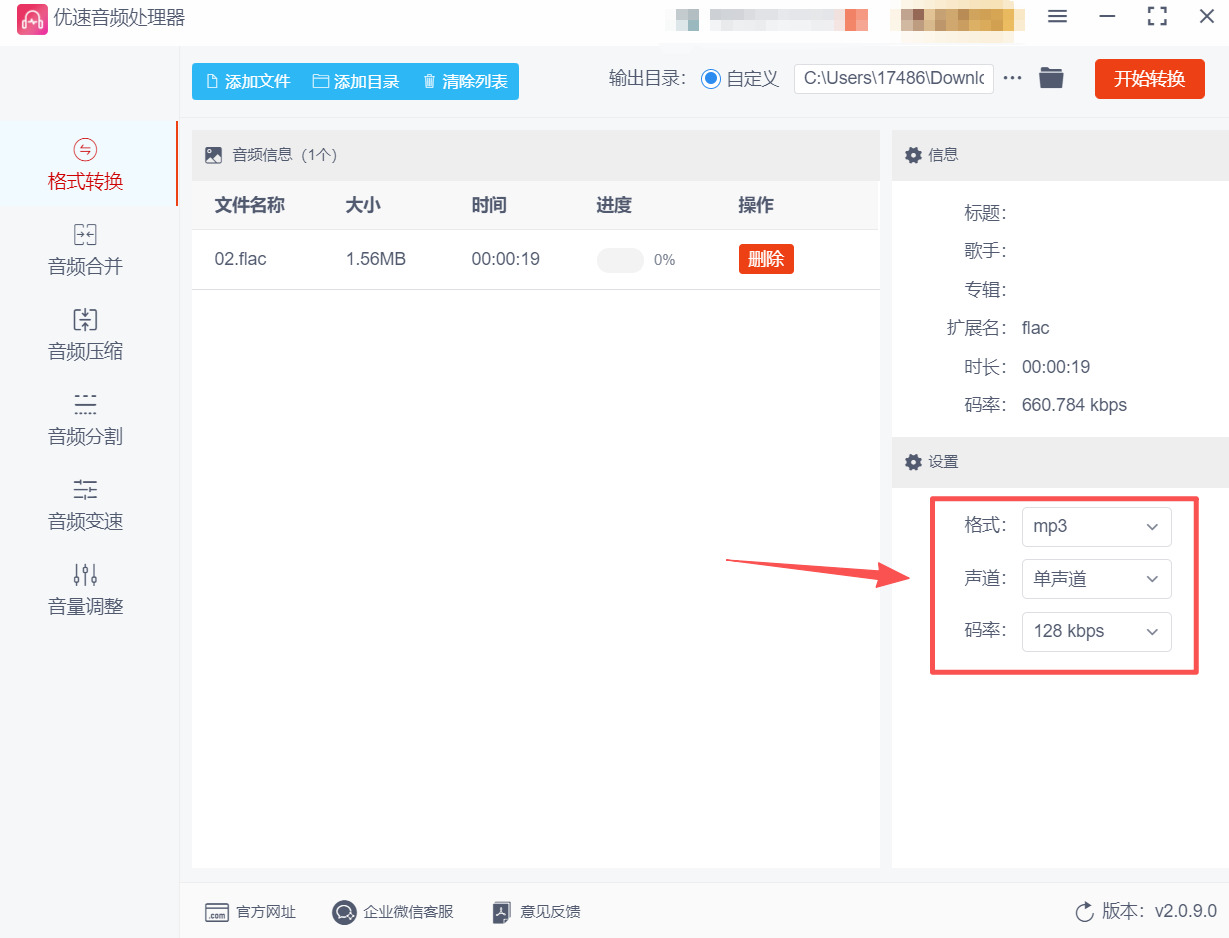This screenshot has width=1229, height=938.
Task: Click the 输出目录 label
Action: click(x=647, y=79)
